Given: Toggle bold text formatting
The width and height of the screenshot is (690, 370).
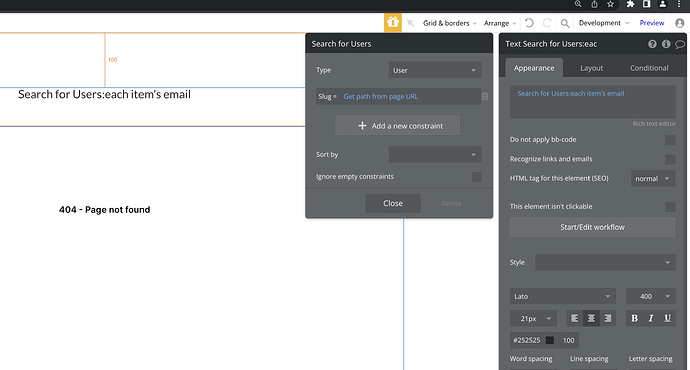Looking at the screenshot, I should (635, 318).
